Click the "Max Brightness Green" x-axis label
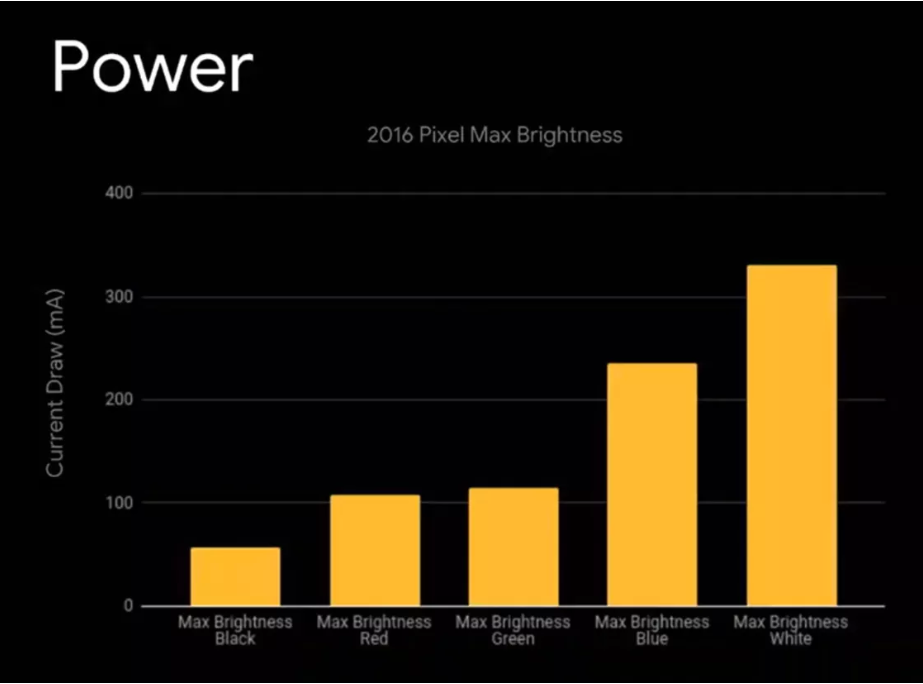 pos(513,630)
